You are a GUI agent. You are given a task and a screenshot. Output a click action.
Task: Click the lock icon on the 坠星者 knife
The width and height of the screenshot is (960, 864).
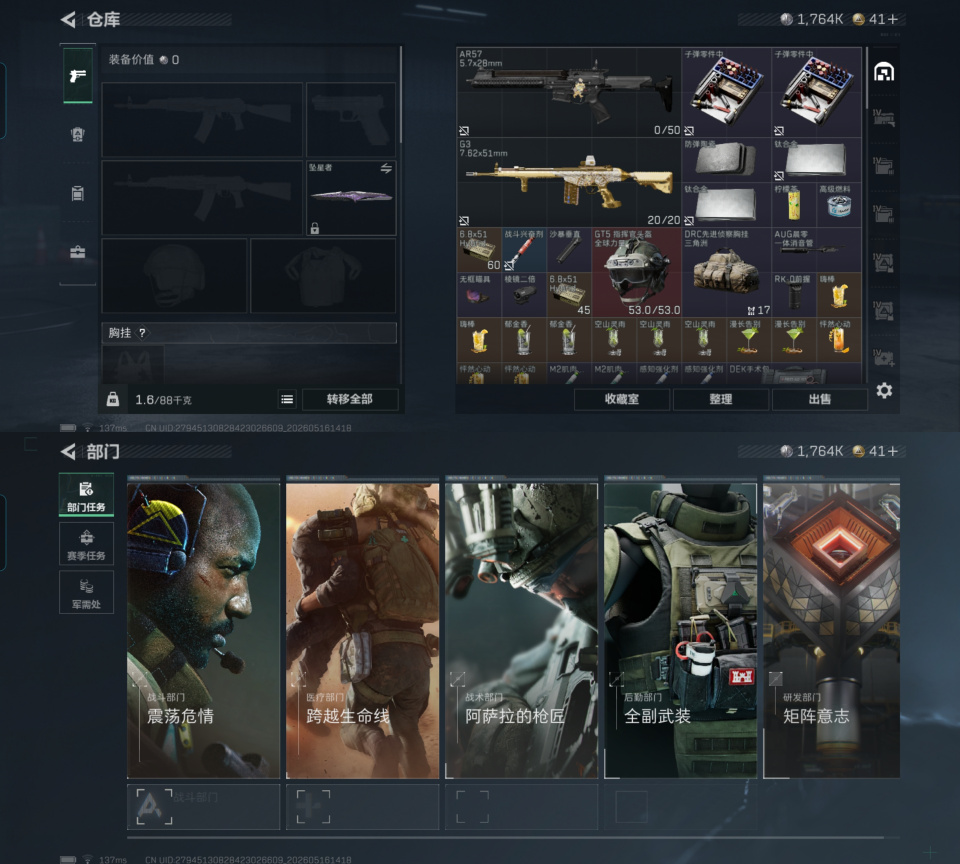pos(315,228)
